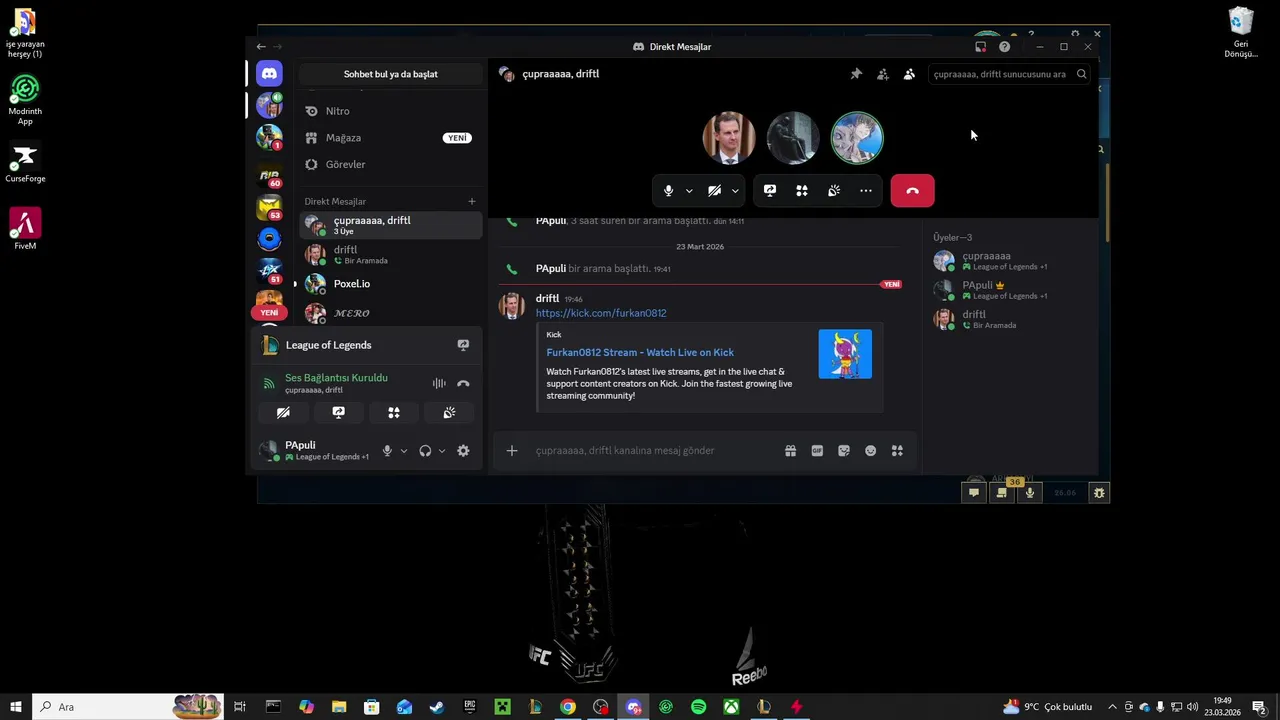
Task: Disconnect from voice in sidebar panel
Action: [x=463, y=383]
